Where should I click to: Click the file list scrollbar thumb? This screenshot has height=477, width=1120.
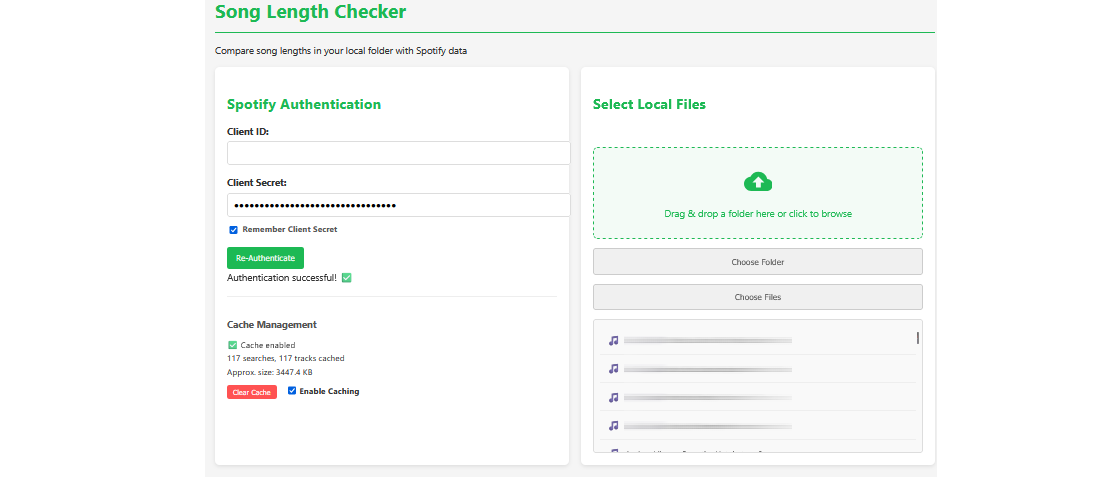pos(918,338)
